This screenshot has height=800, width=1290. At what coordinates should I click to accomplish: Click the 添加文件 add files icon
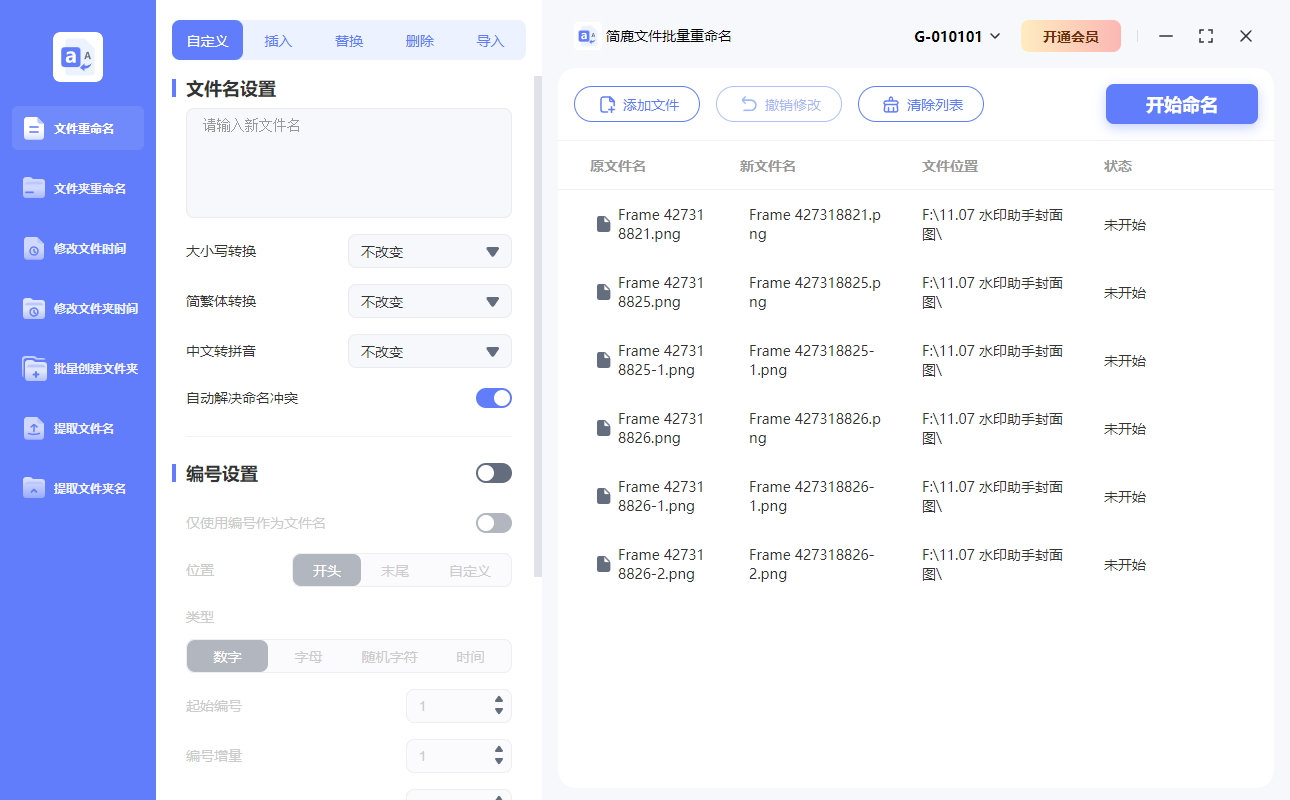[x=607, y=104]
